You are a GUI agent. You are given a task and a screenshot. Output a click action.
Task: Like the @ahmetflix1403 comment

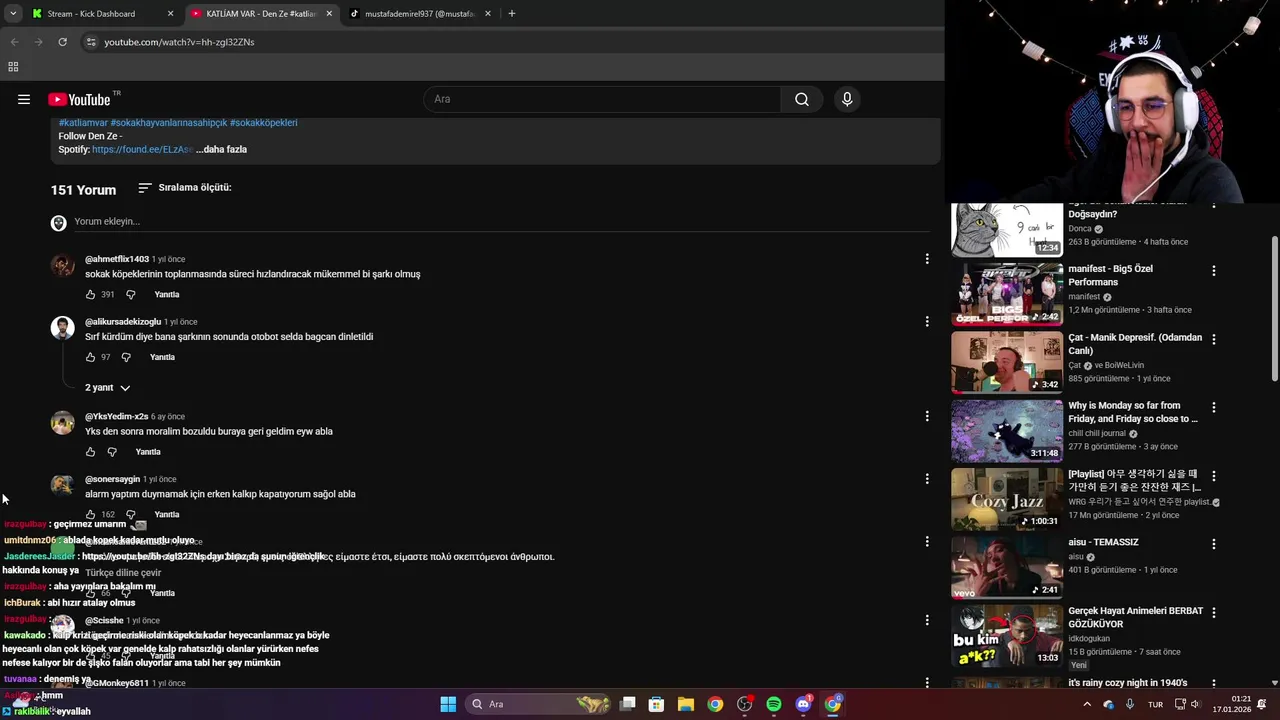tap(90, 294)
